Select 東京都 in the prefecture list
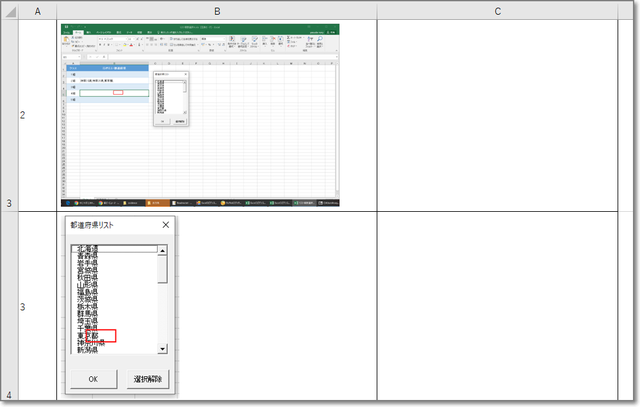Image resolution: width=640 pixels, height=407 pixels. [x=87, y=335]
